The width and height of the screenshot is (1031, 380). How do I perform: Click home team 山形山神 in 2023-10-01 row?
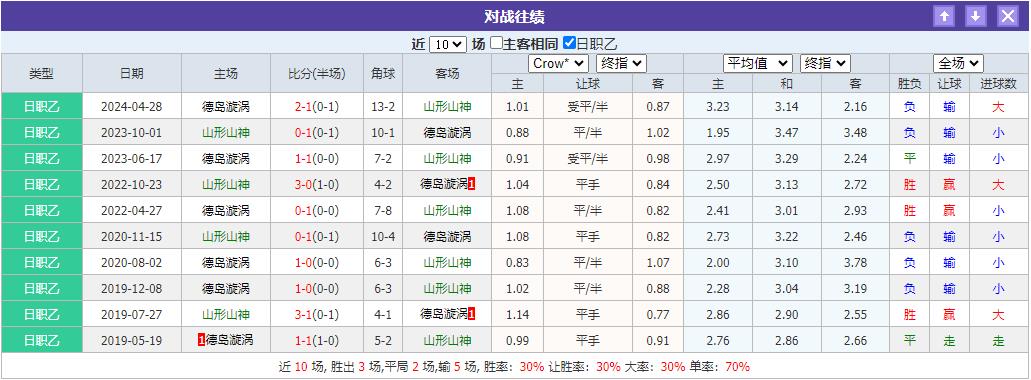coord(226,132)
